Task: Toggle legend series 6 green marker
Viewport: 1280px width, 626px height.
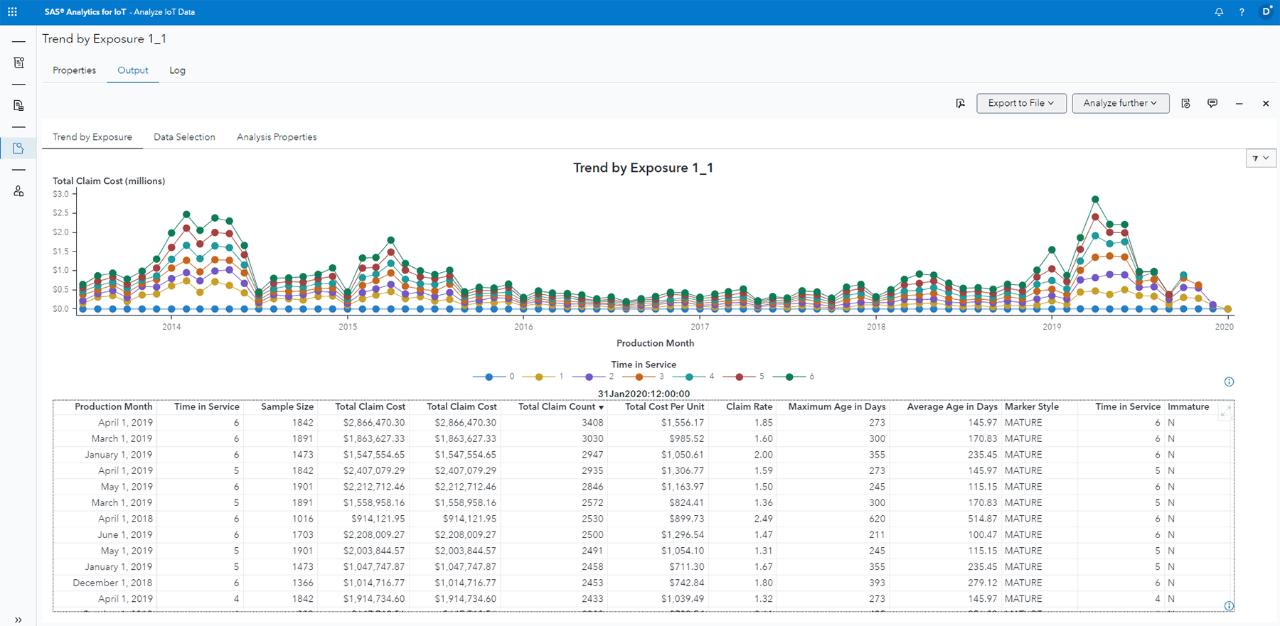Action: 790,377
